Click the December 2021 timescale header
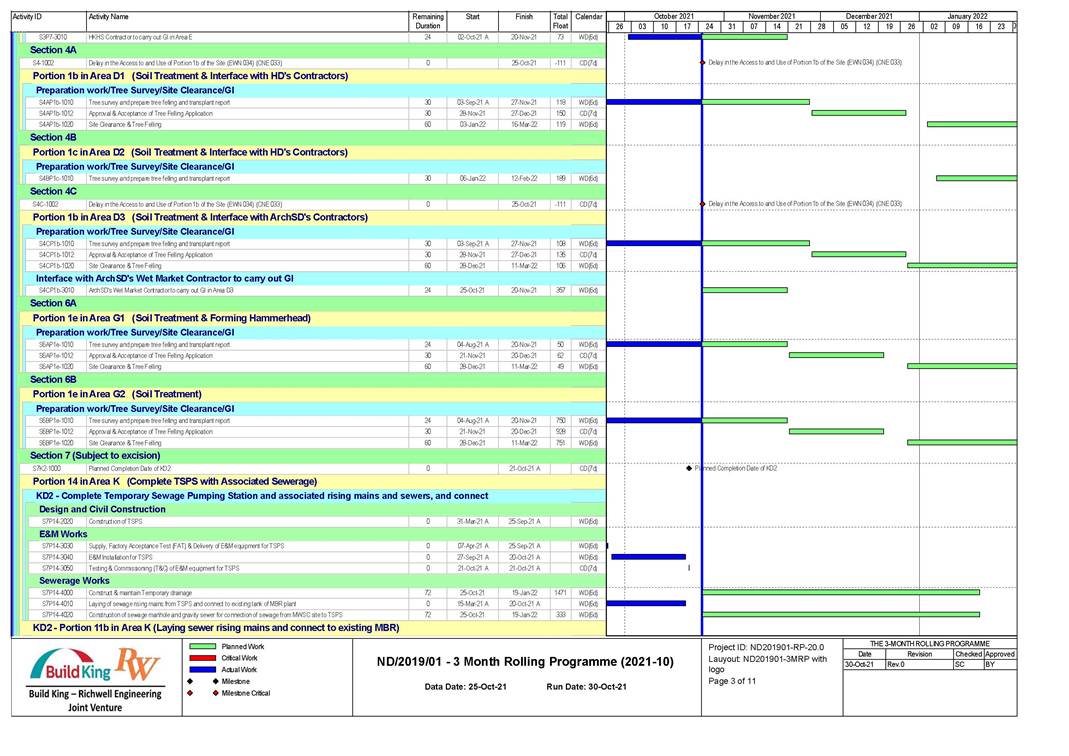 (869, 16)
